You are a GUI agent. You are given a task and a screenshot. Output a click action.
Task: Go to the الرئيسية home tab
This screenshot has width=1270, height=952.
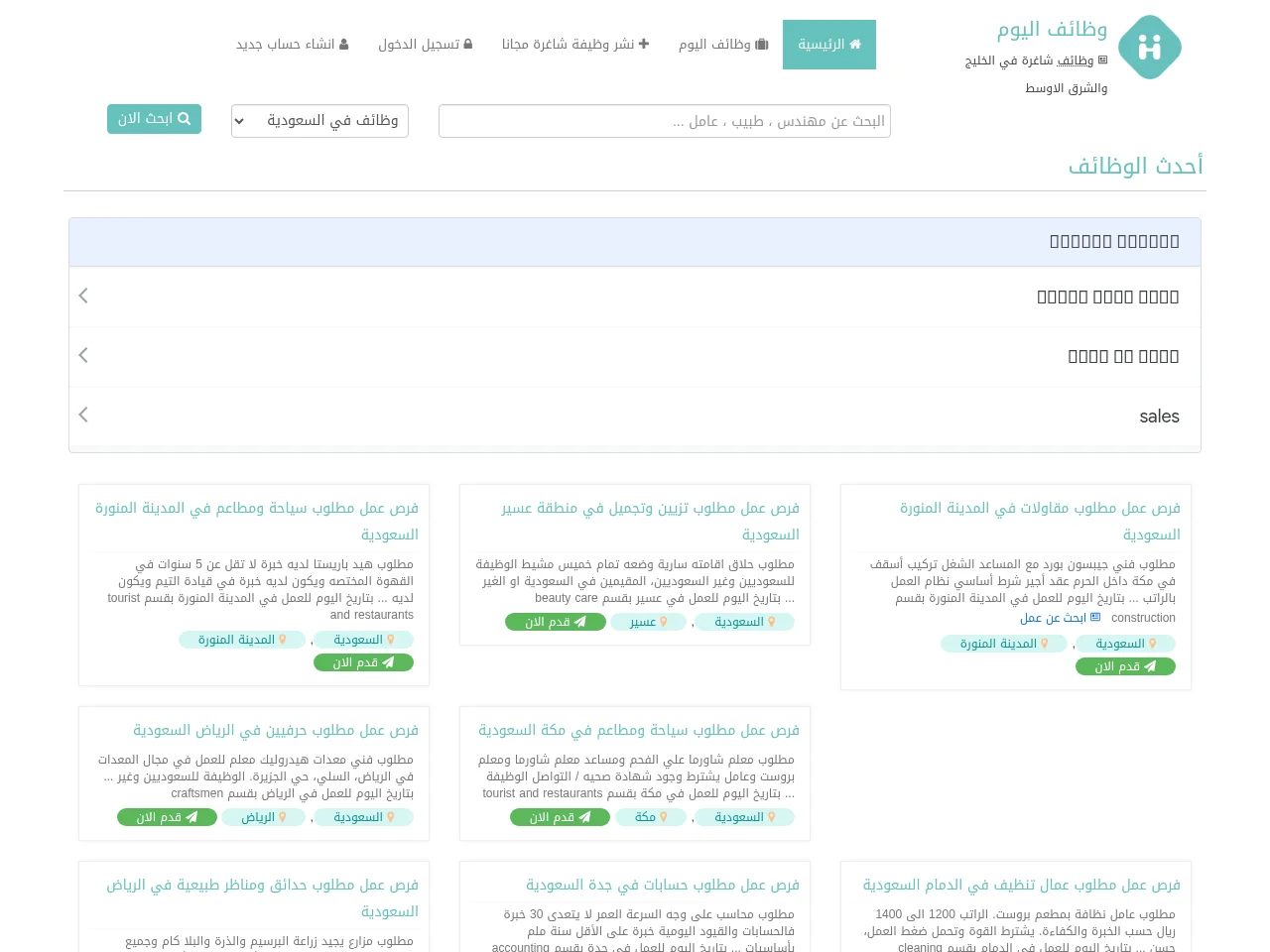point(829,45)
